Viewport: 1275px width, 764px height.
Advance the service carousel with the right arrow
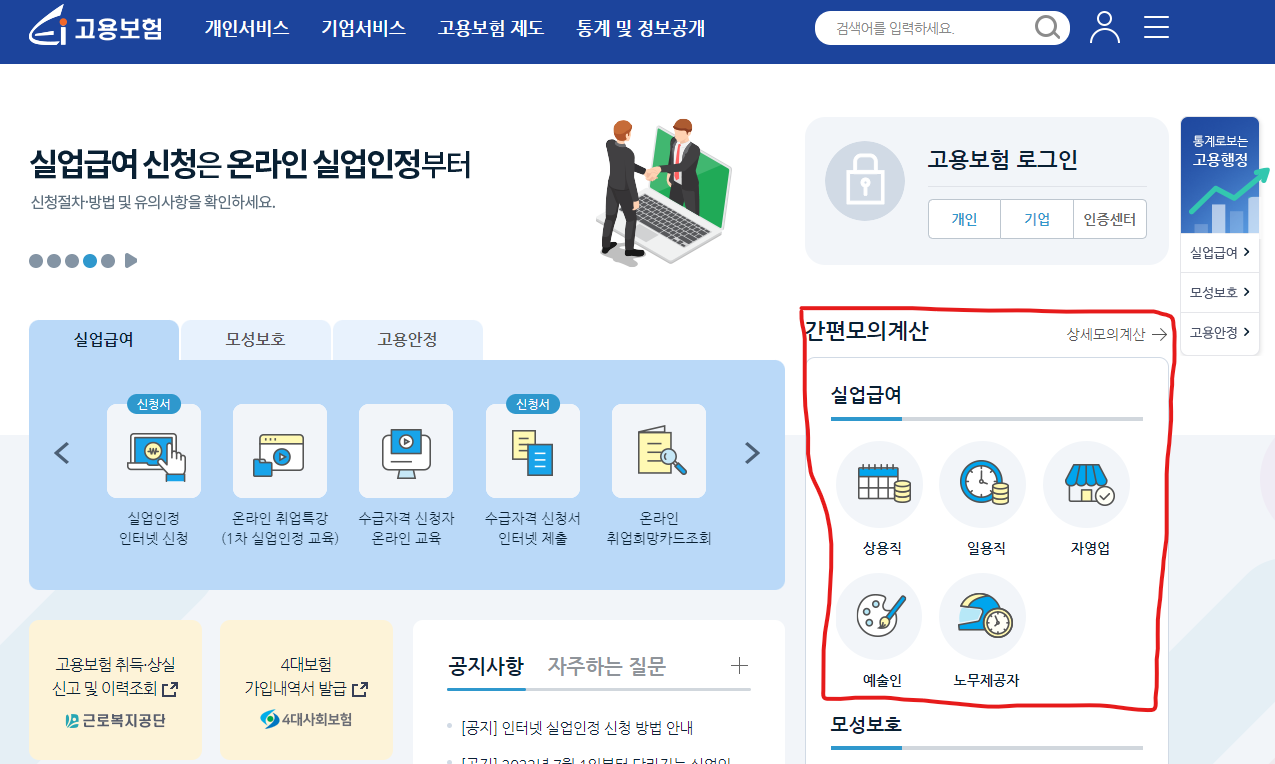(x=752, y=452)
